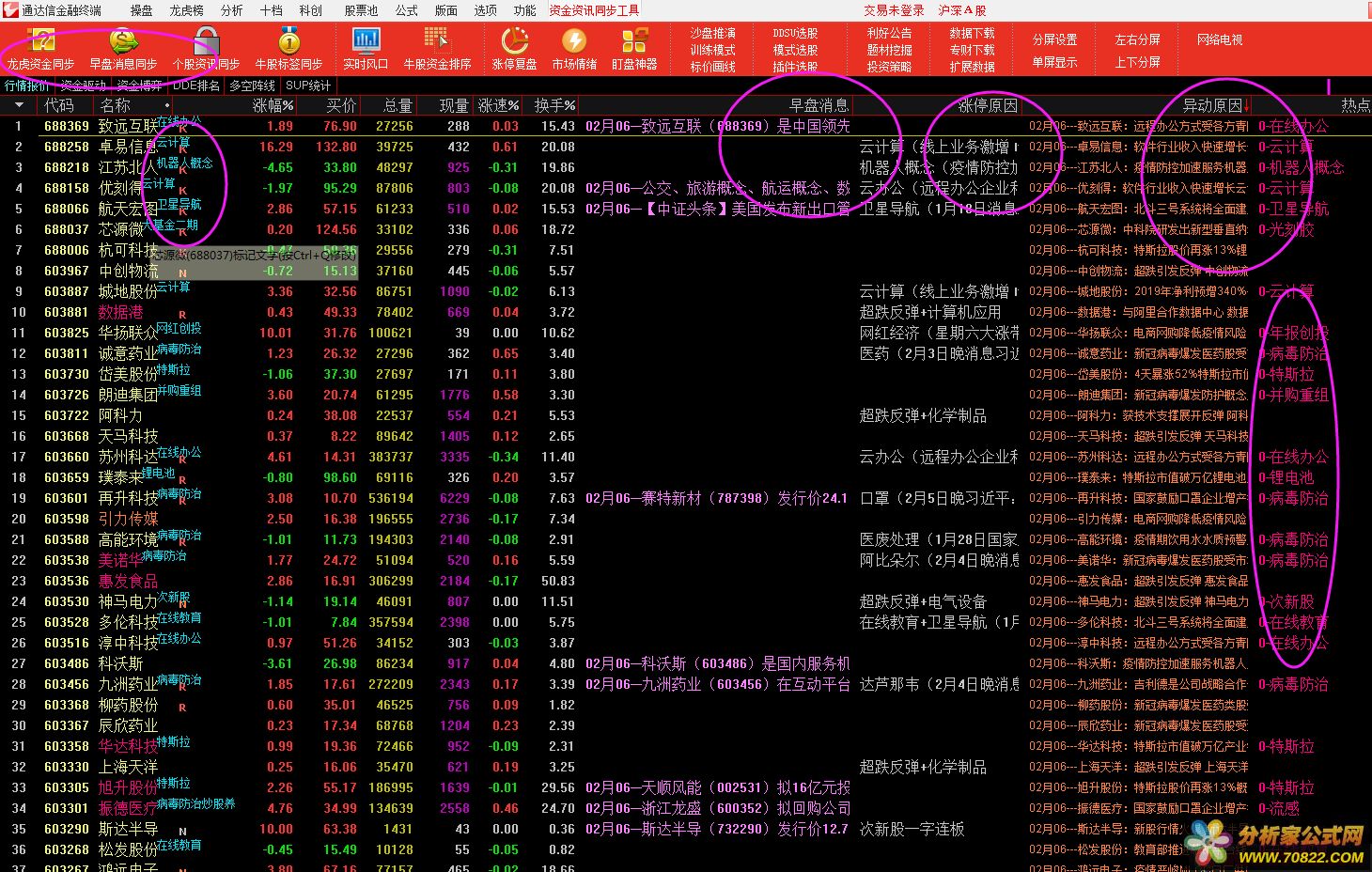This screenshot has height=872, width=1372.
Task: Select 上下分屏 layout
Action: (x=1137, y=62)
